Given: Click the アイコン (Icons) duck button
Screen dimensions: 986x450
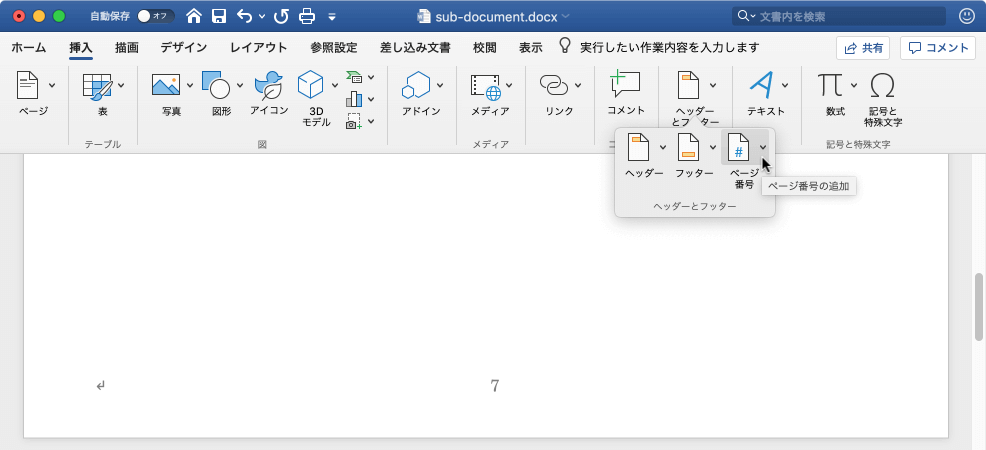Looking at the screenshot, I should 268,86.
